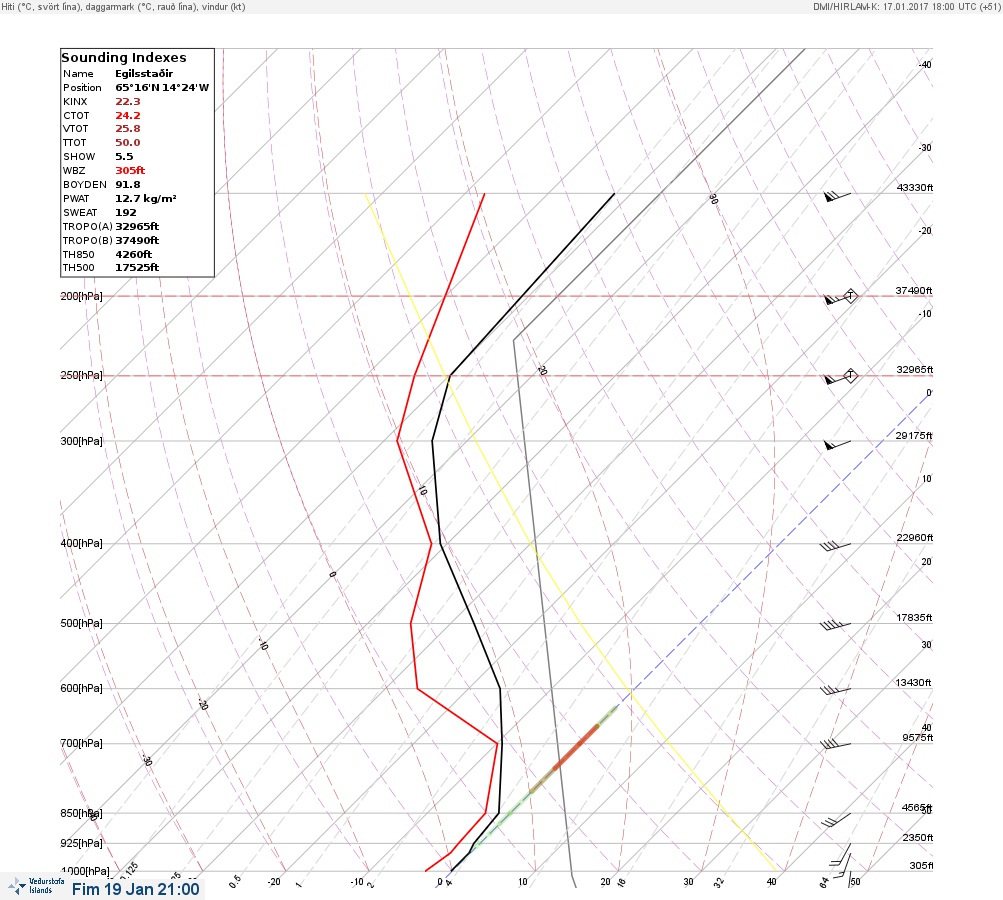The height and width of the screenshot is (900, 1003).
Task: Click the 29175ft altitude label
Action: click(914, 436)
